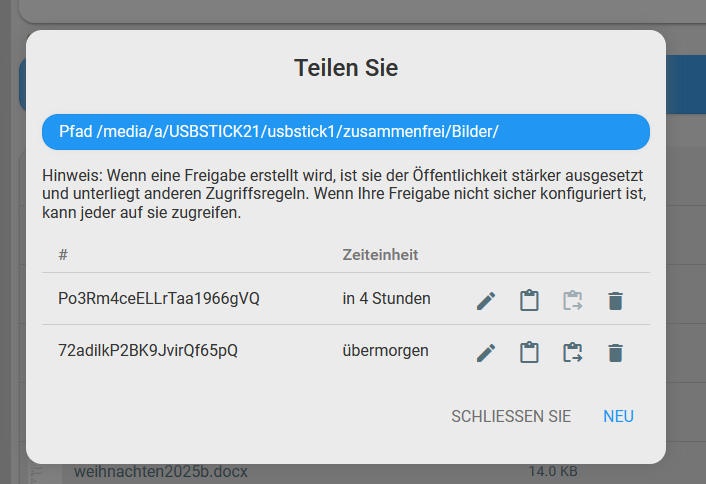This screenshot has width=706, height=484.
Task: Create a new share with NEU
Action: pos(618,416)
